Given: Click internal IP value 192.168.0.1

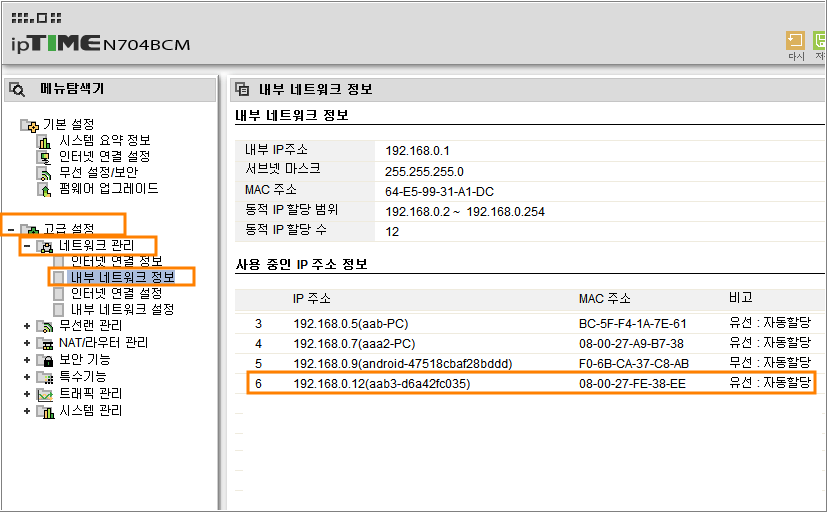Looking at the screenshot, I should 417,151.
